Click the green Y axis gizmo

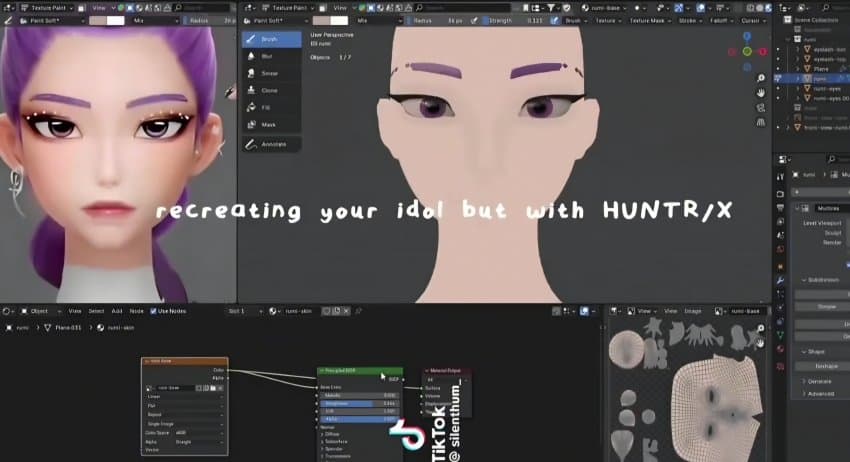pos(747,51)
